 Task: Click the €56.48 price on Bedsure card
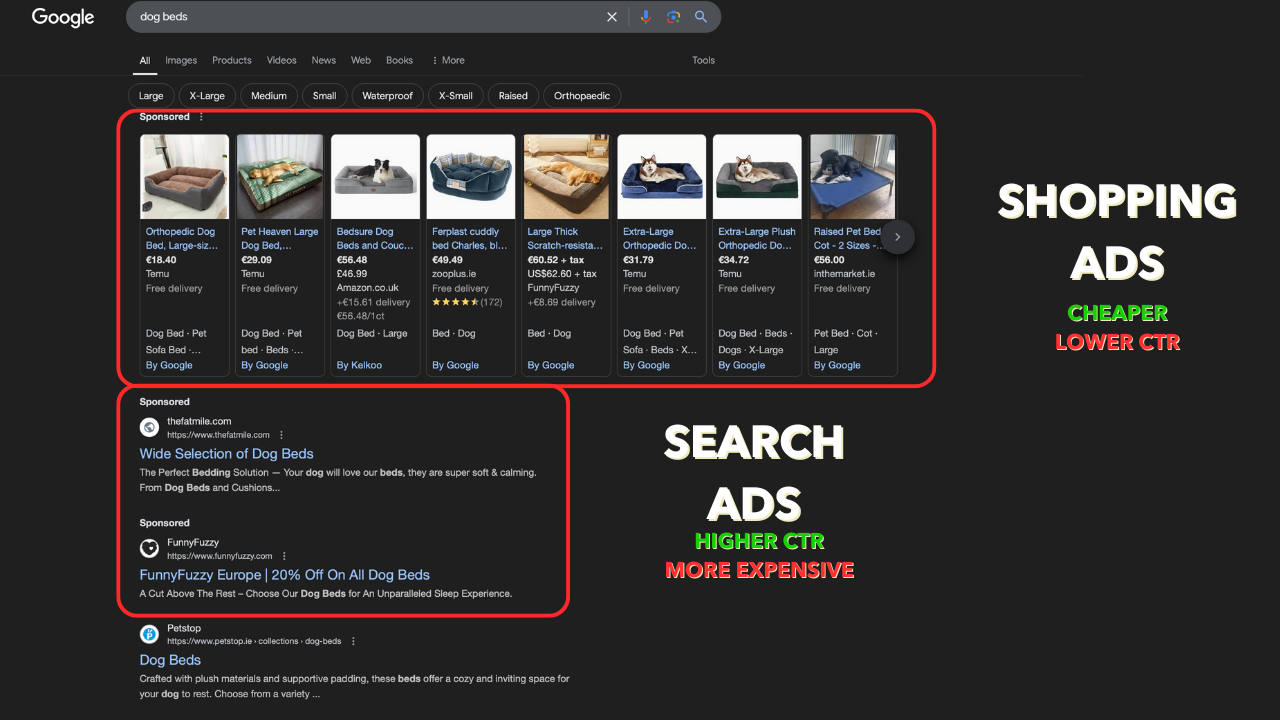[352, 259]
